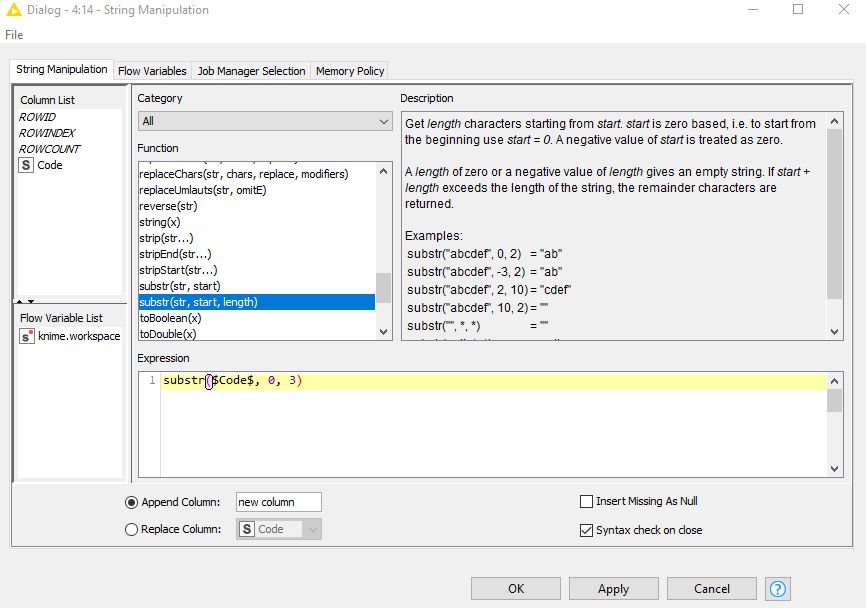Select ROWID in Column List

click(37, 117)
